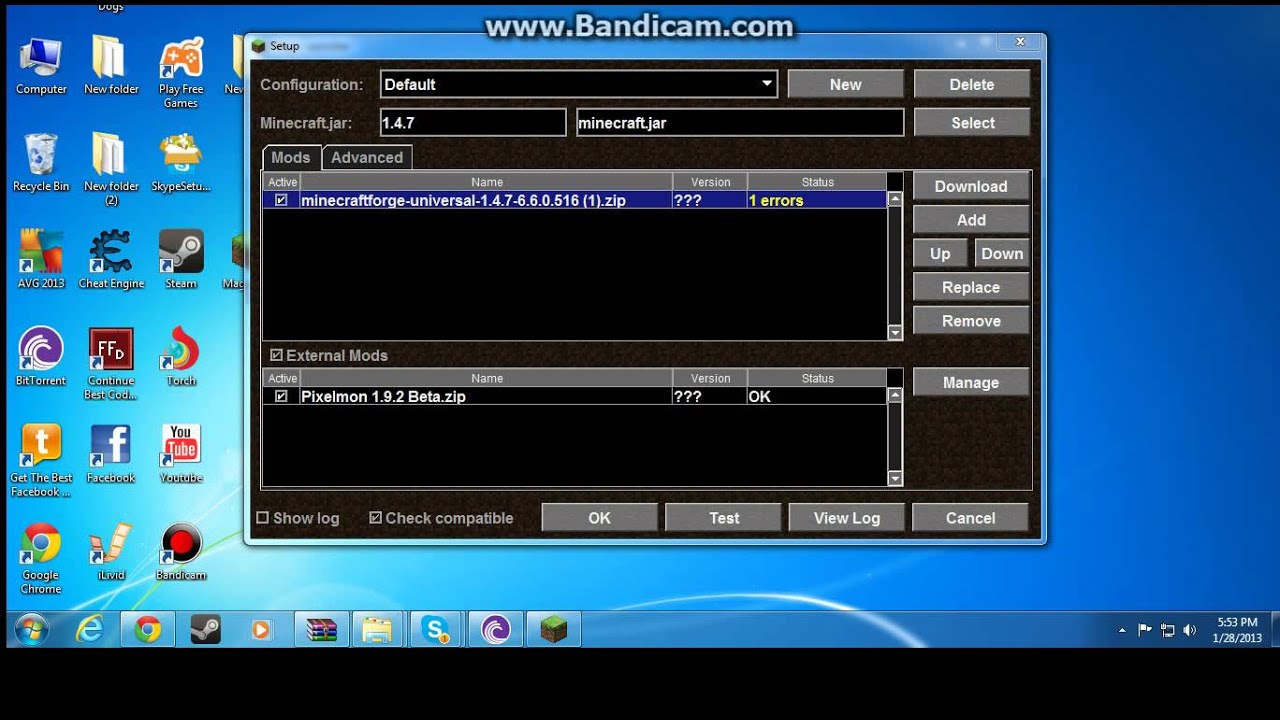This screenshot has width=1280, height=720.
Task: Open the Facebook desktop shortcut
Action: coord(111,454)
